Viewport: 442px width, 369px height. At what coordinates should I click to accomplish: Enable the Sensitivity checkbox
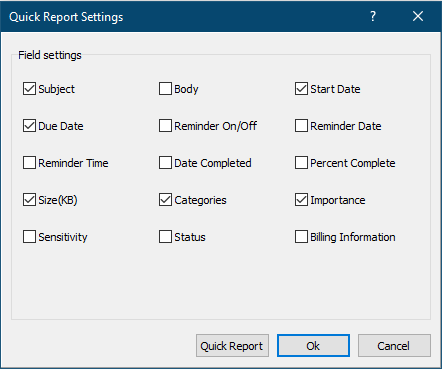click(29, 237)
